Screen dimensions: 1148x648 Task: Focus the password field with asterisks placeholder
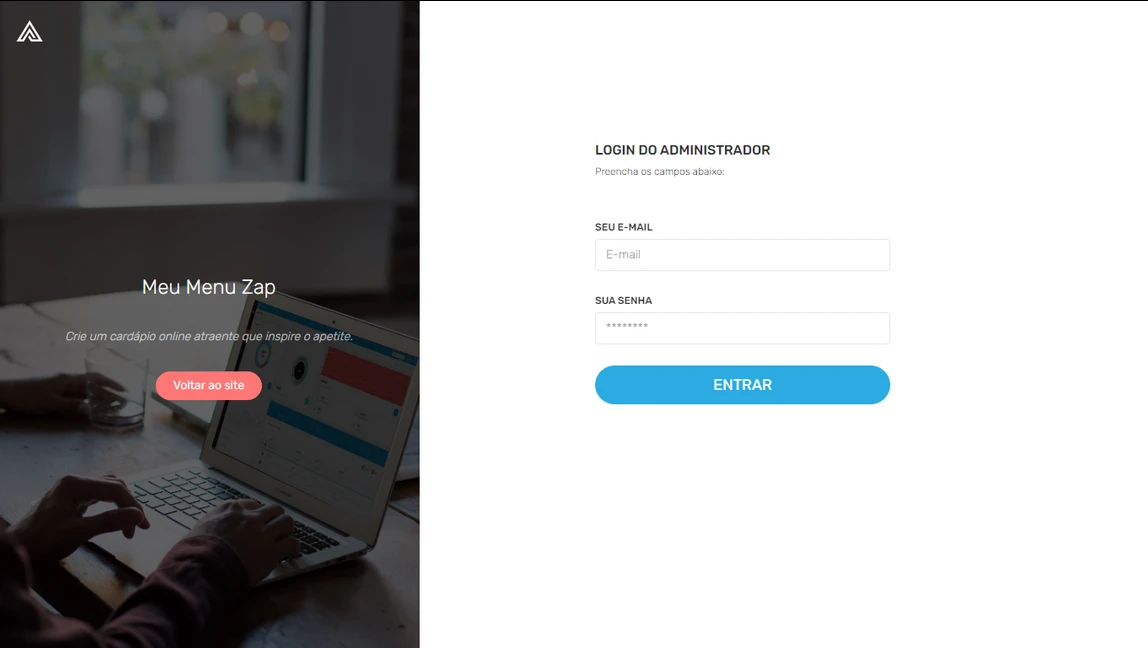(x=742, y=328)
